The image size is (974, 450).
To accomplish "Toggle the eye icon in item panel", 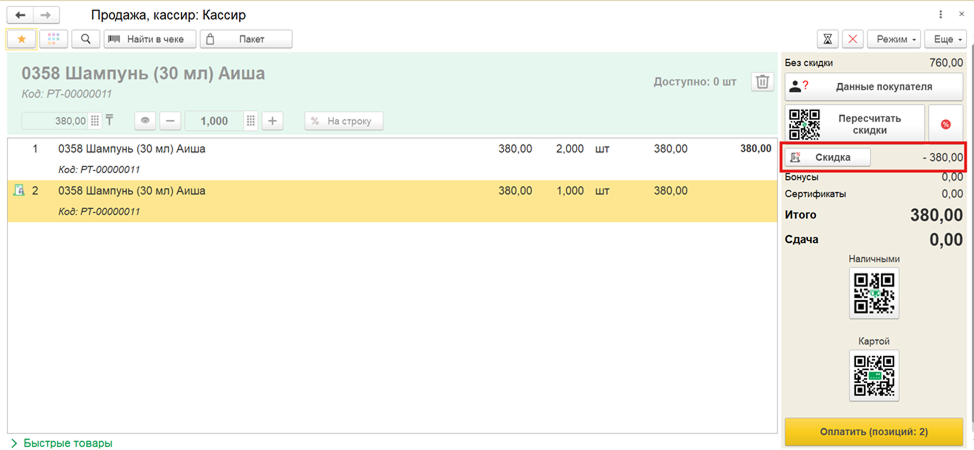I will (145, 121).
